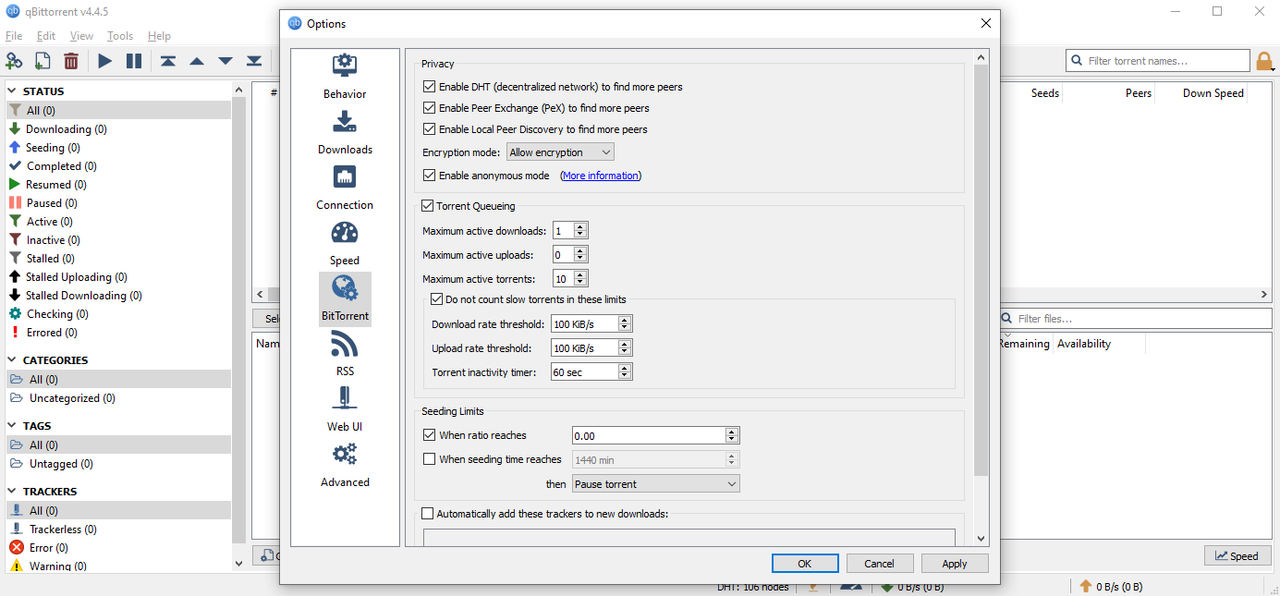Click the Maximum active torrents spinner

[570, 278]
